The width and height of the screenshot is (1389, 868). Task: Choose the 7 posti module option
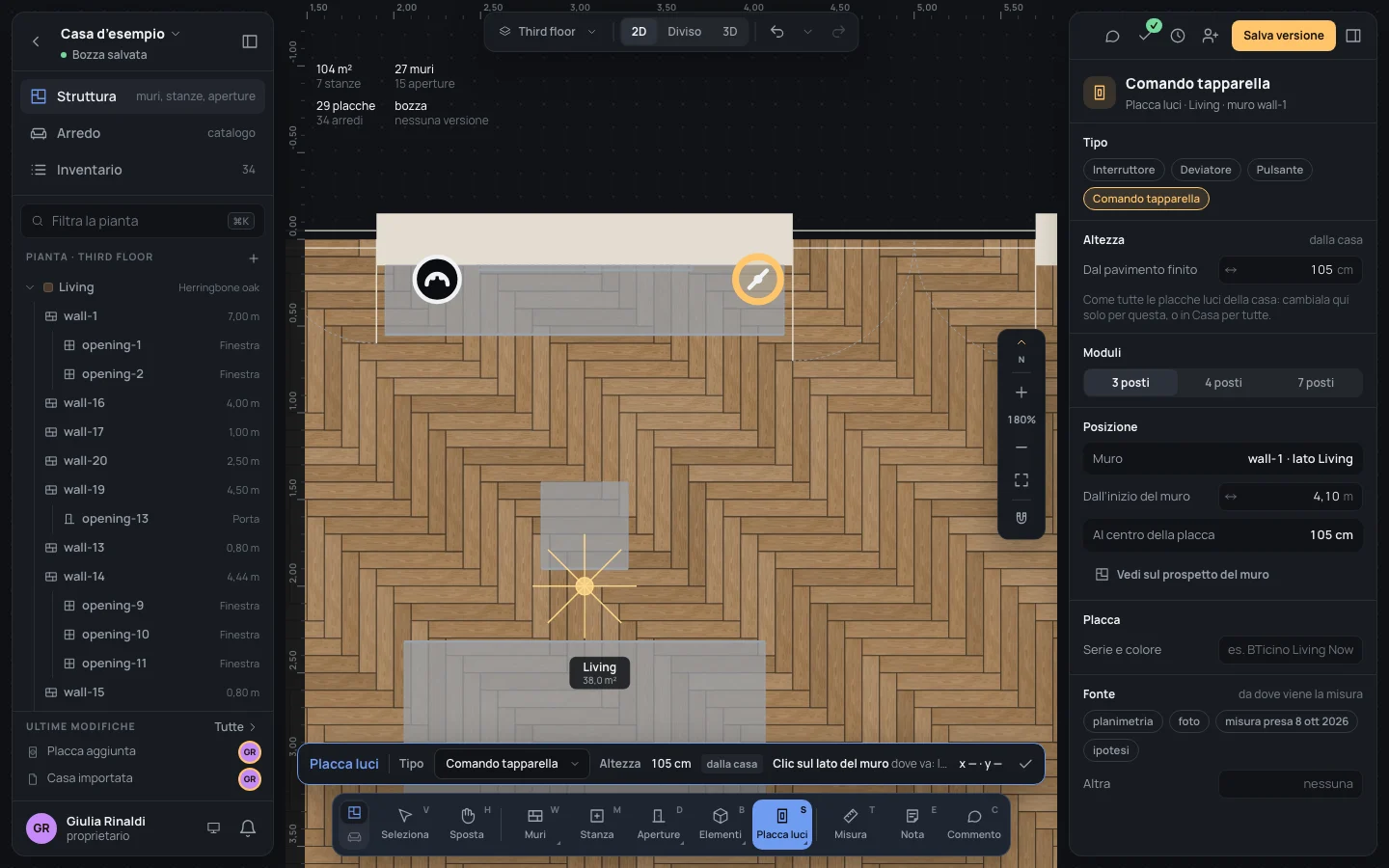[x=1316, y=383]
